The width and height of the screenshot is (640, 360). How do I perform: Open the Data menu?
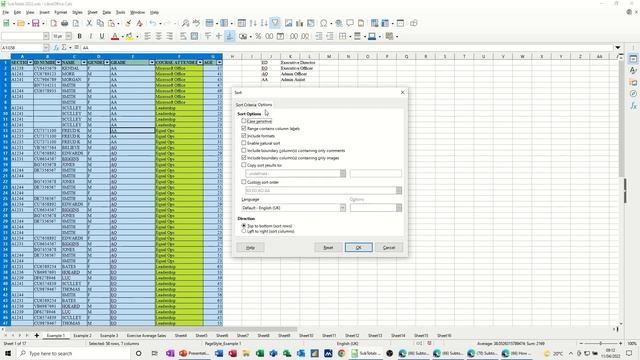(107, 13)
